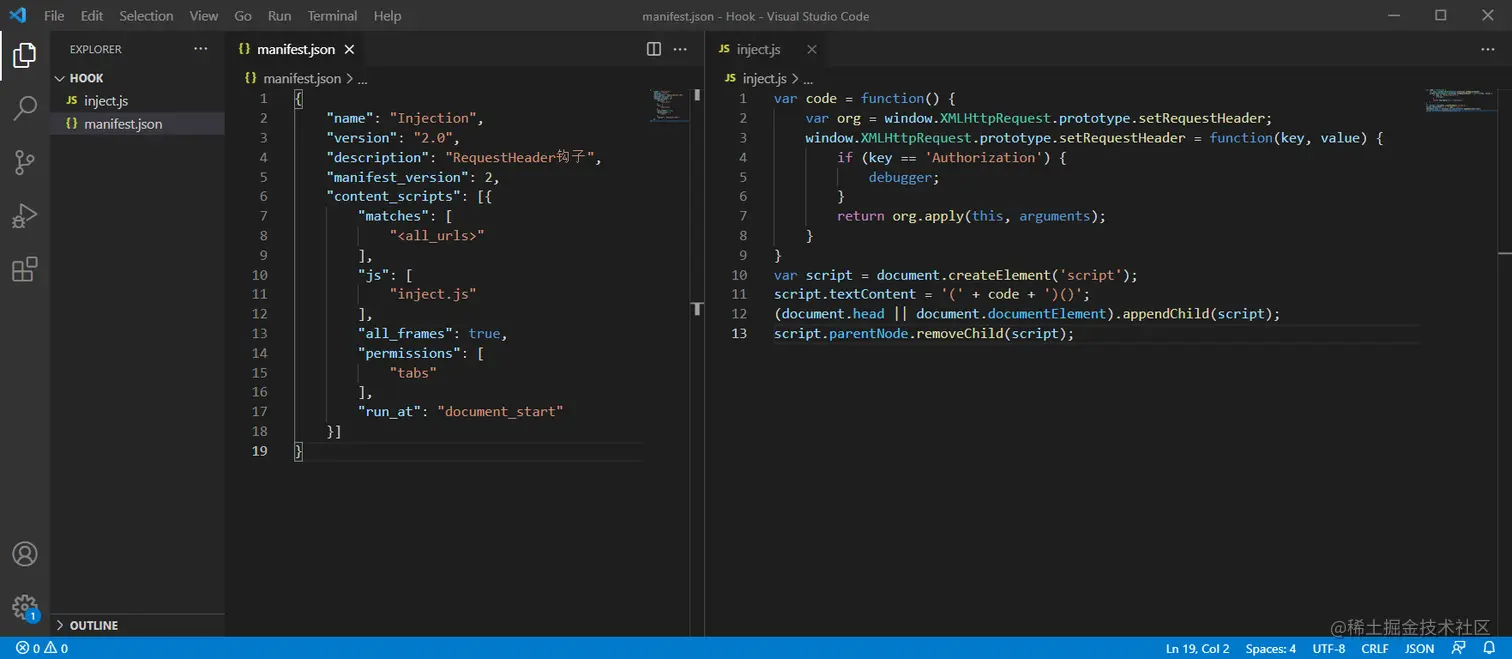The width and height of the screenshot is (1512, 659).
Task: Click the EXPLORER panel title
Action: 96,49
